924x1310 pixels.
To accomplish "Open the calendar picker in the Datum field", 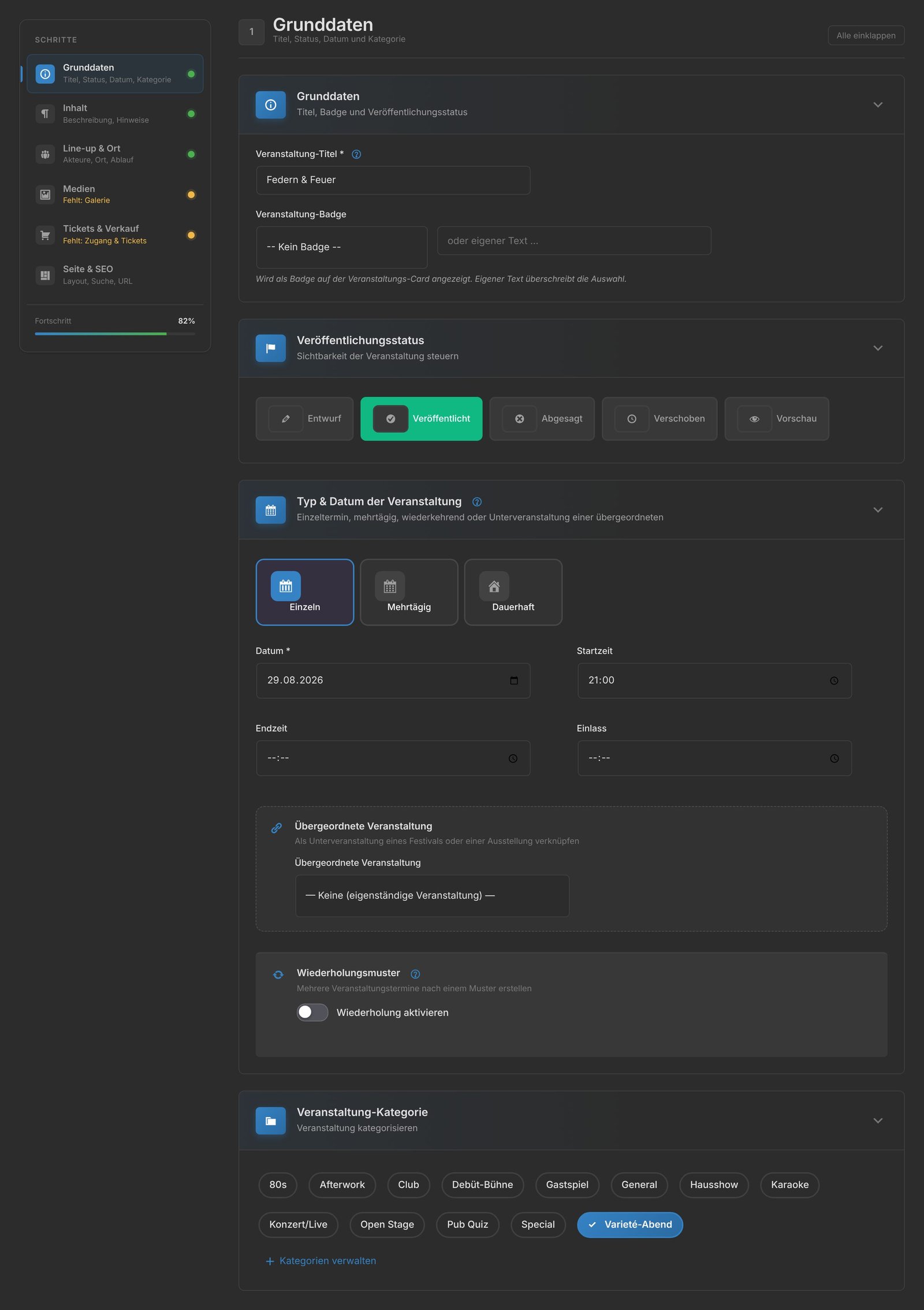I will click(514, 680).
